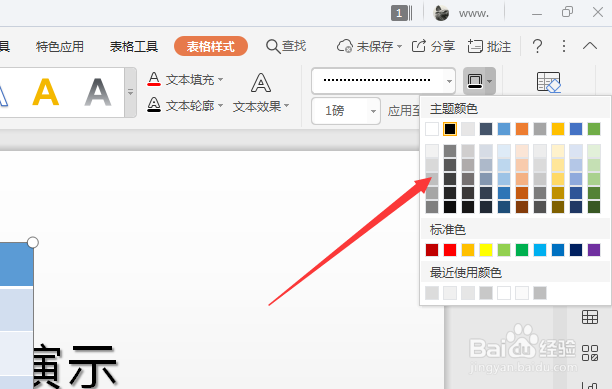Switch to the 表格工具 tab
The height and width of the screenshot is (389, 612).
(134, 46)
